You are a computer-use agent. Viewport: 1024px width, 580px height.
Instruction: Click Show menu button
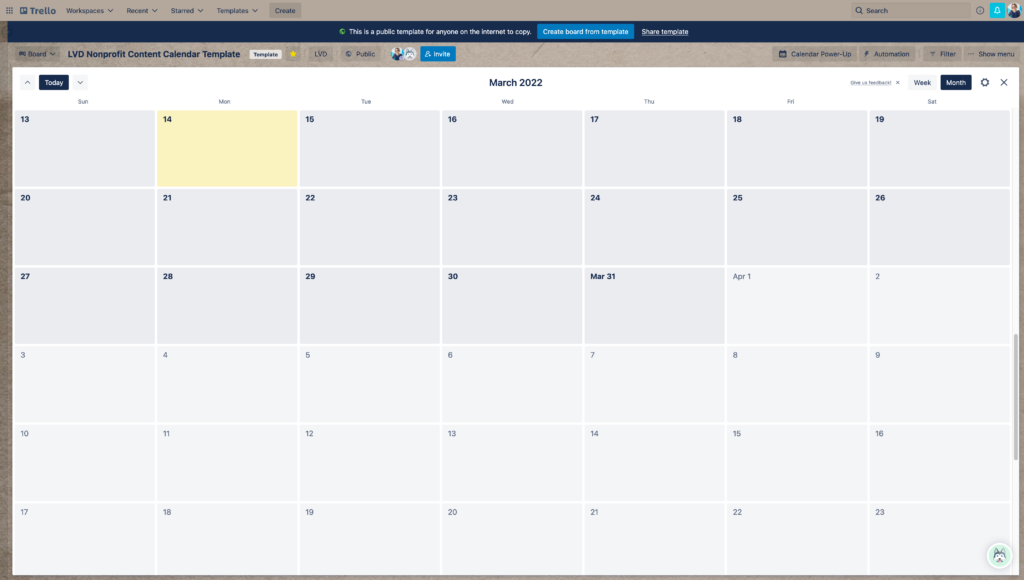pos(991,54)
